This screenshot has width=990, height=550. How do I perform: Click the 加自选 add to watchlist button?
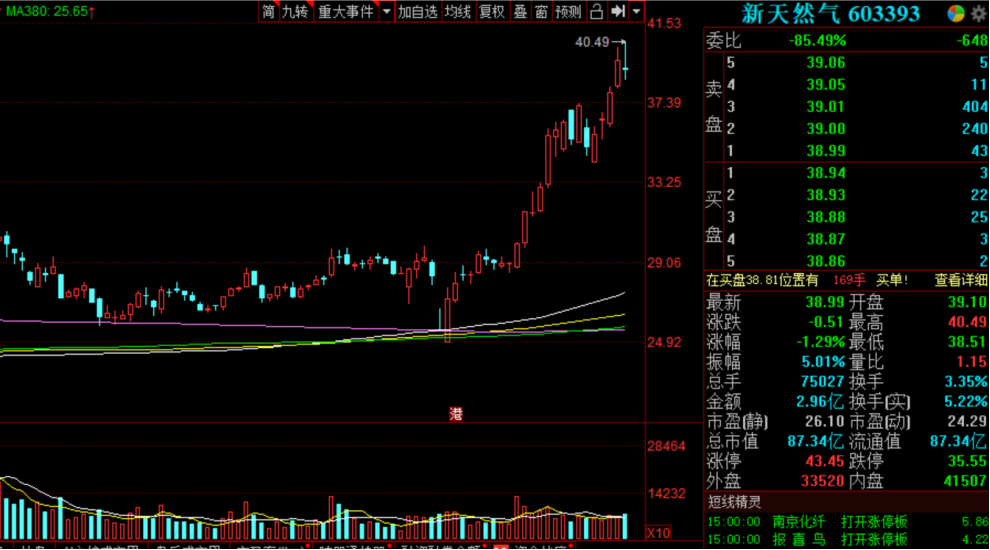click(417, 11)
